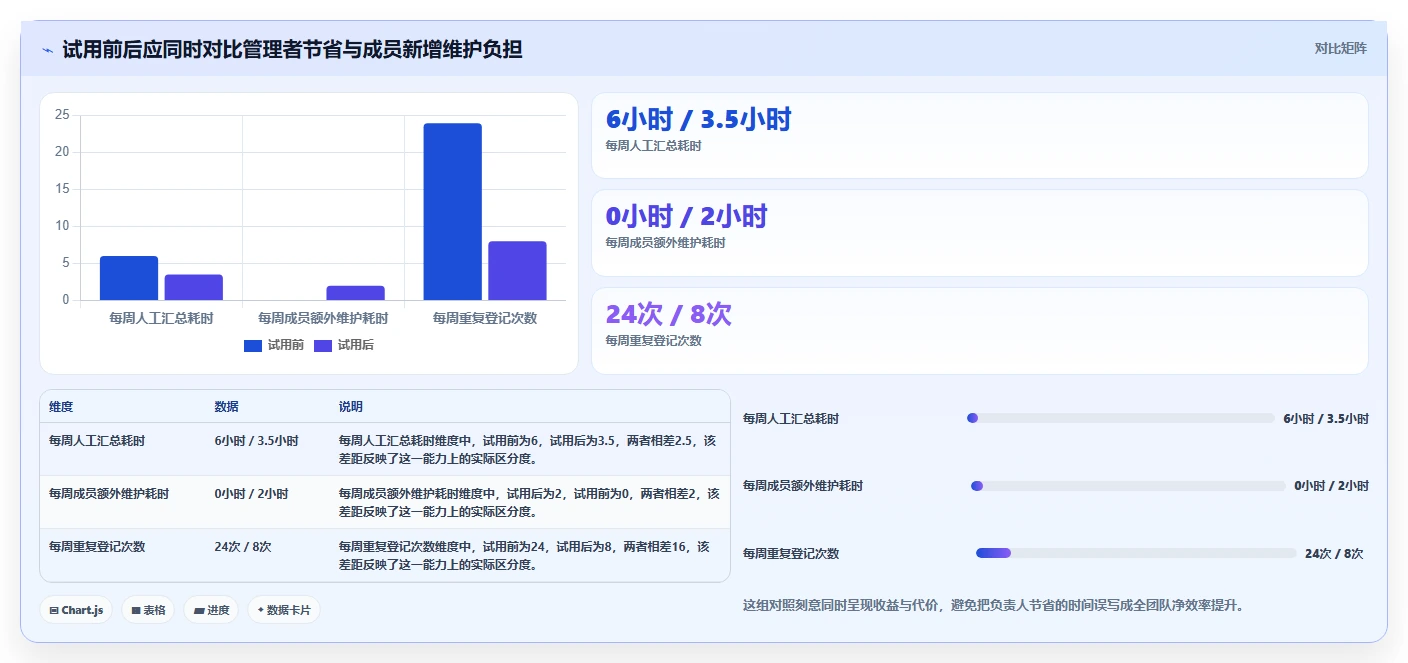Click the chart x-axis label 每周成员额外维护耗时

click(x=323, y=318)
